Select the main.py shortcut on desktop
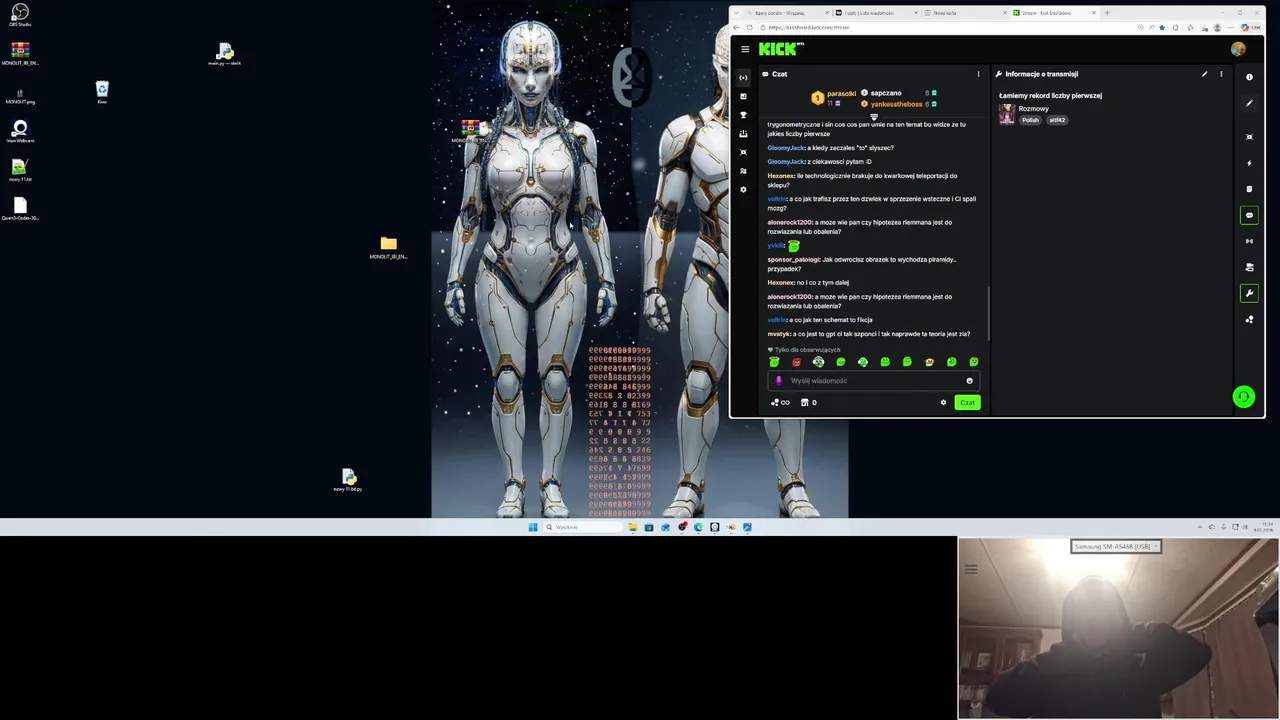1280x720 pixels. pyautogui.click(x=224, y=54)
